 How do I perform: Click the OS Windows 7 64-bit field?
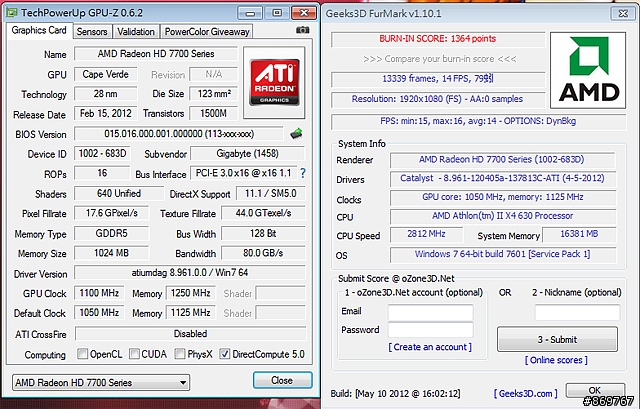point(502,254)
